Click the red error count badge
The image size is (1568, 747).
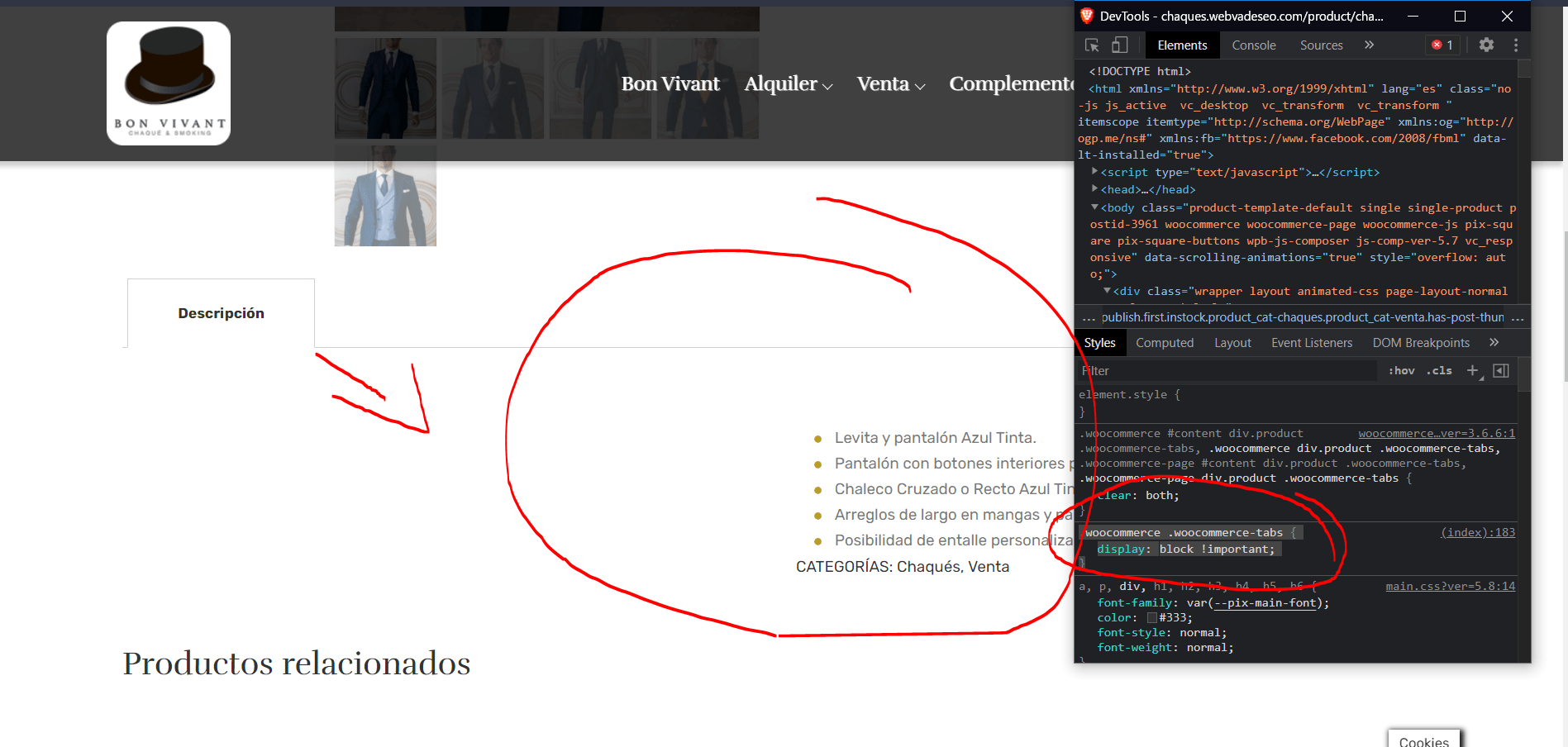(1442, 45)
